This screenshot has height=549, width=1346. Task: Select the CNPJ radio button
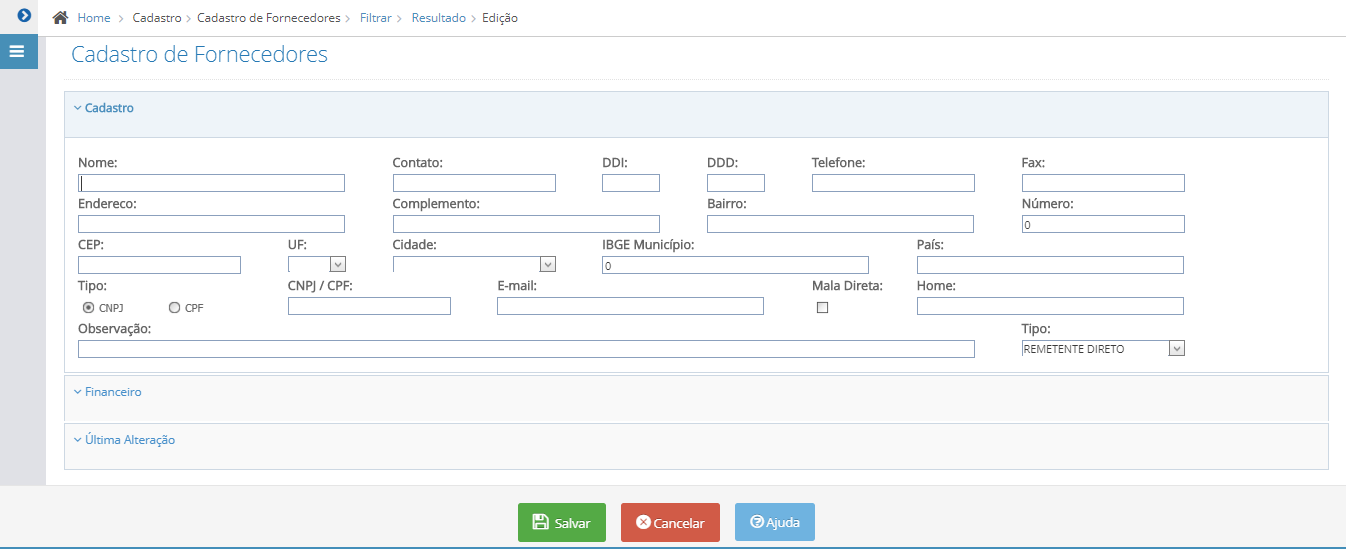coord(88,308)
